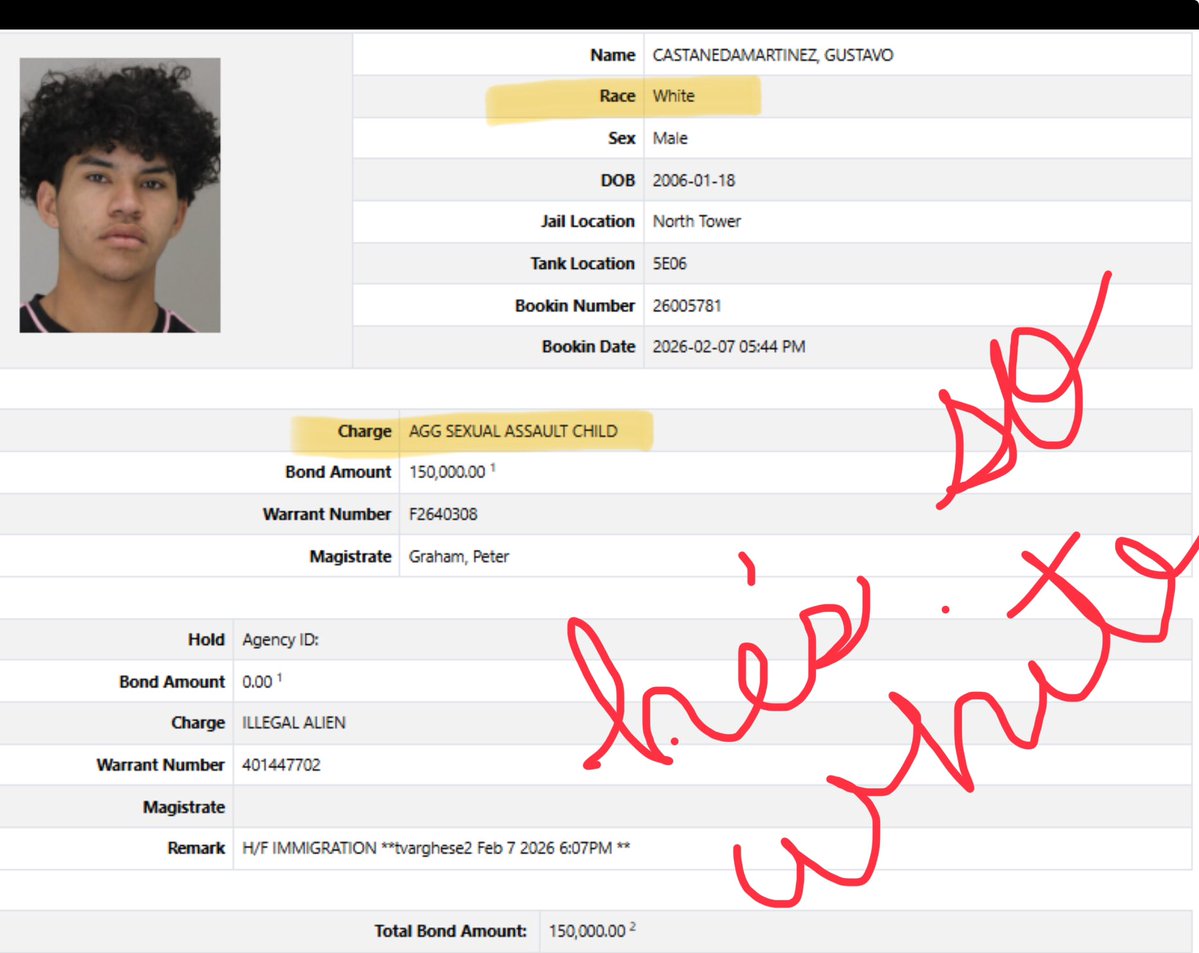Viewport: 1199px width, 953px height.
Task: Click the 'Hold' field label
Action: point(206,640)
